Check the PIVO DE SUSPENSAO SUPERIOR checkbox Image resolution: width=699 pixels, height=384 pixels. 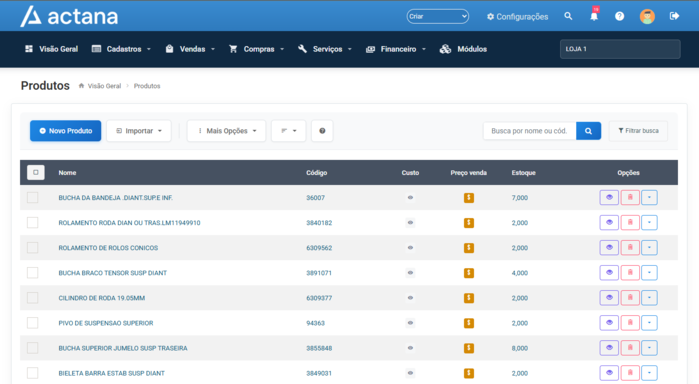[33, 323]
